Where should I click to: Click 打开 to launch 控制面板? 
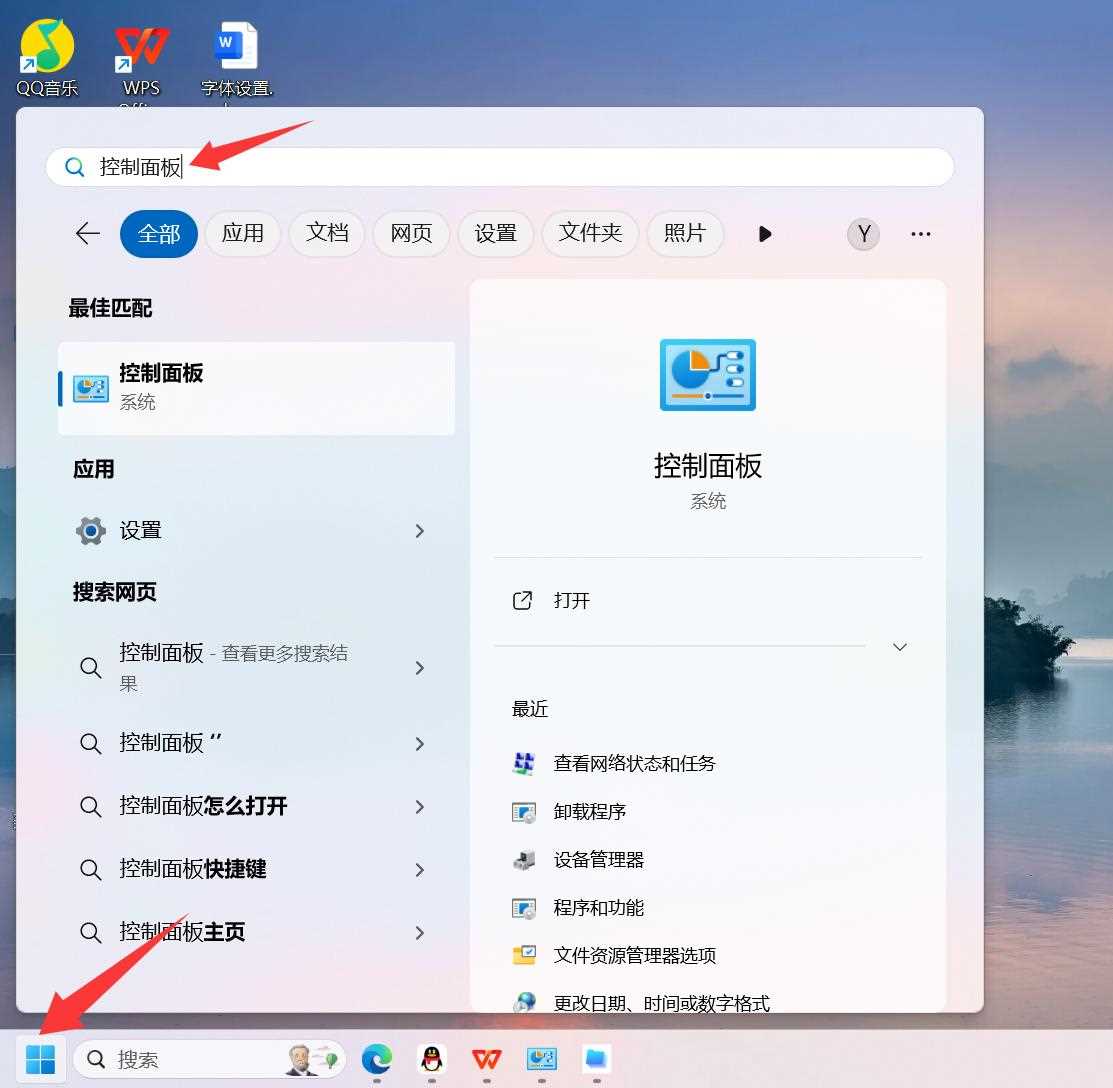tap(571, 601)
